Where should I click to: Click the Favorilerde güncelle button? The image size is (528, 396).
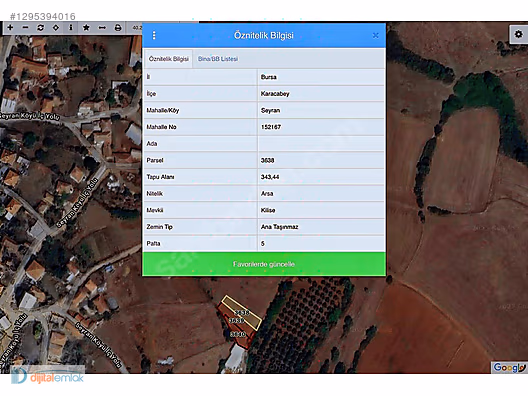click(264, 264)
